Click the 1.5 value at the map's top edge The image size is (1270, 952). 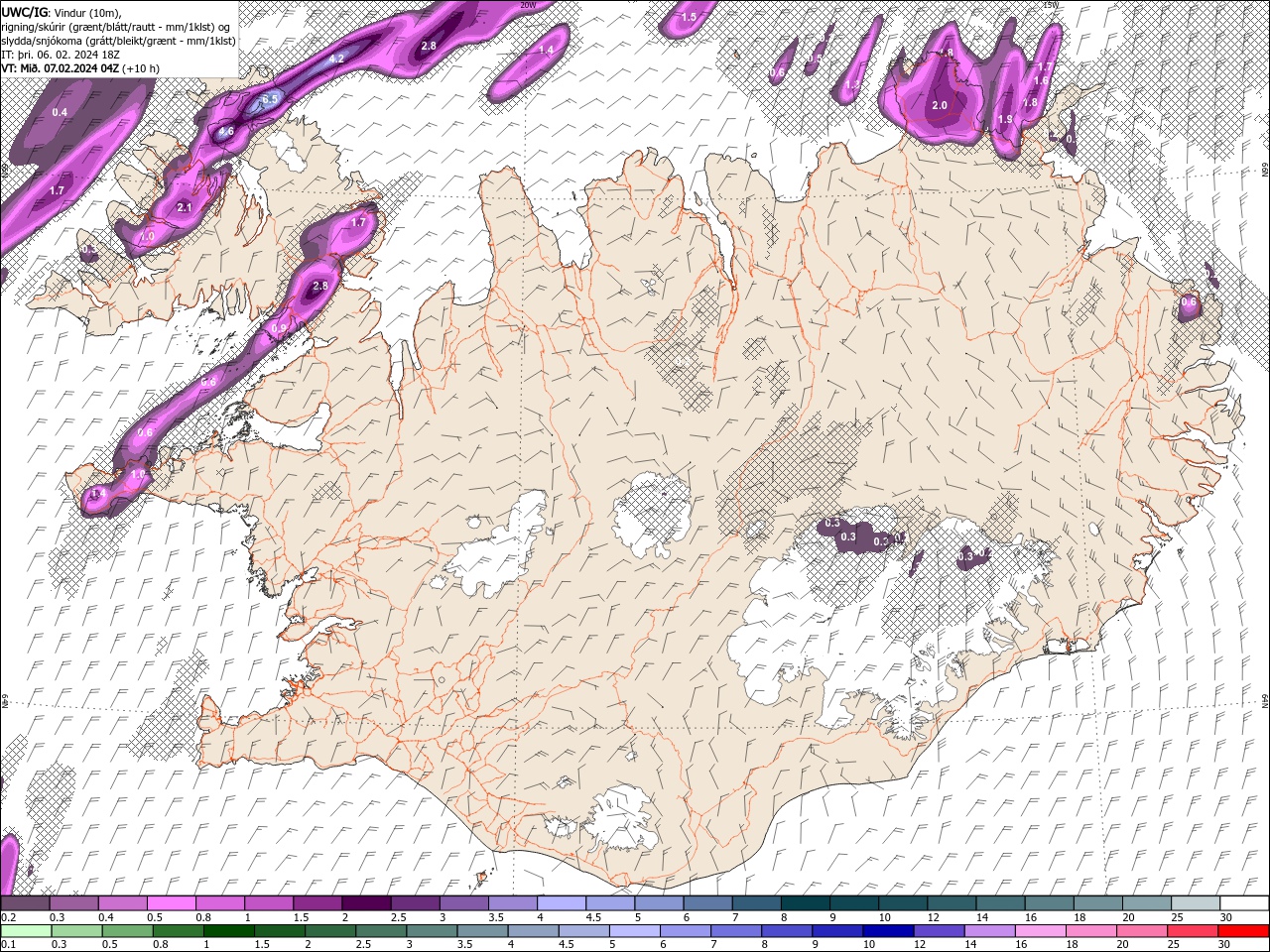pos(688,17)
